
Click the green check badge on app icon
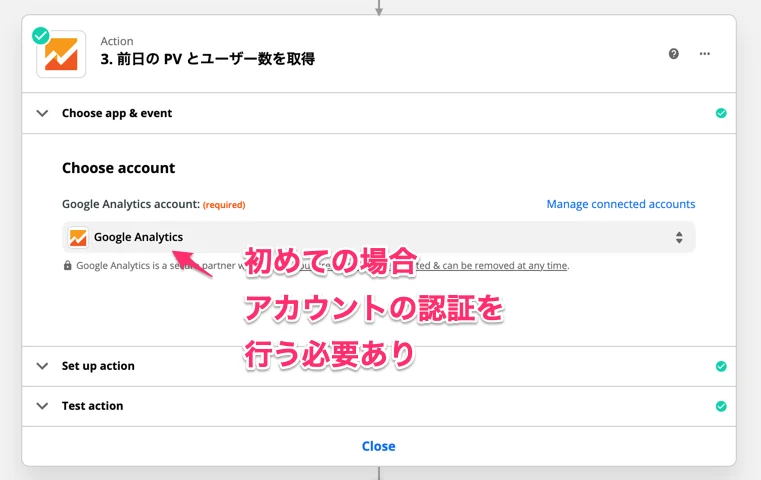click(41, 35)
